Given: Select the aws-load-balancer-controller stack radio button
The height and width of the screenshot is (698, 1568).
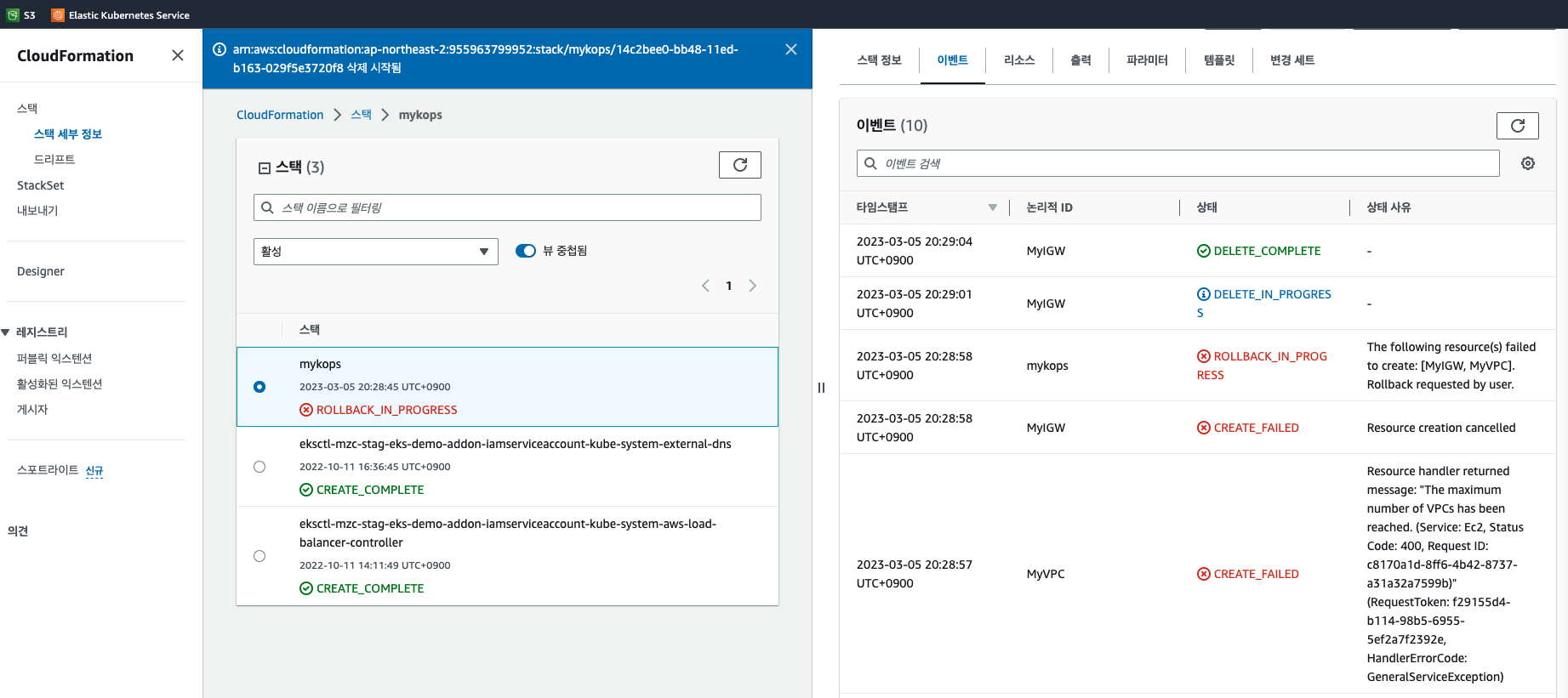Looking at the screenshot, I should [259, 556].
